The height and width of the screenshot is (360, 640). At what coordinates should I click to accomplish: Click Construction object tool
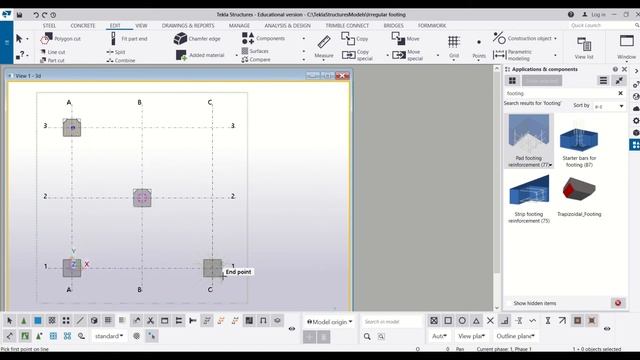[x=522, y=38]
